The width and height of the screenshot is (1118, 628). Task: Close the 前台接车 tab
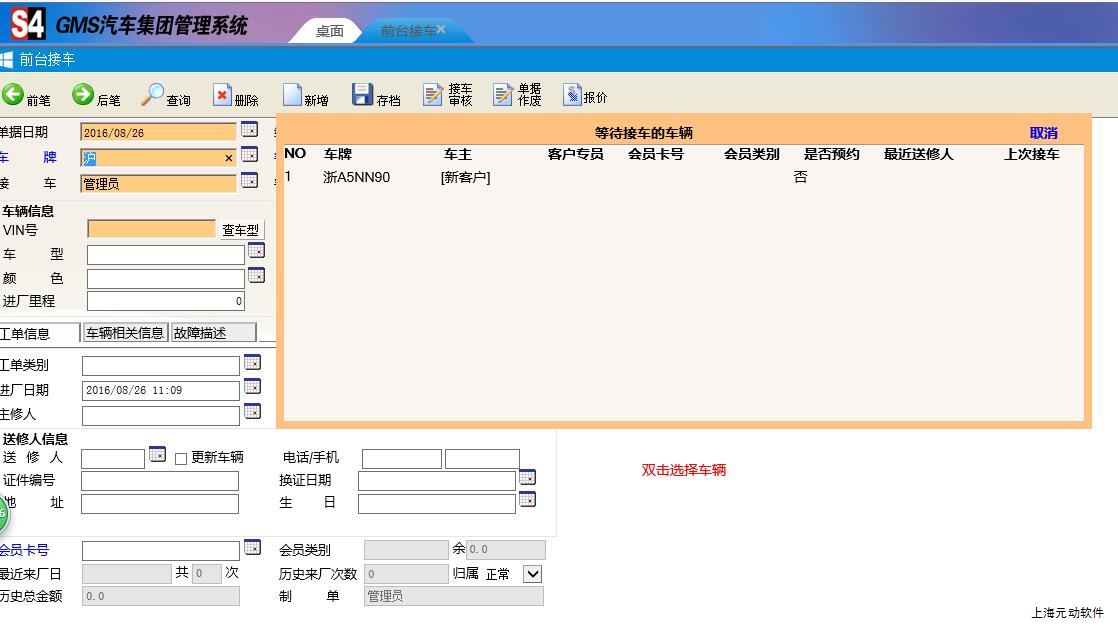(x=441, y=29)
